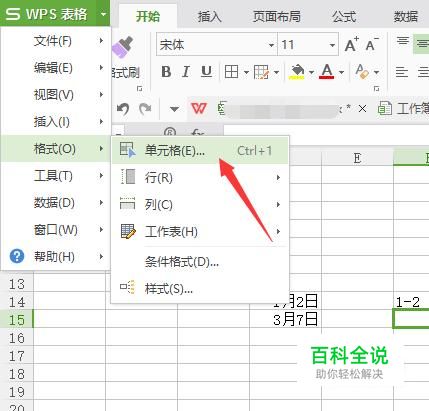
Task: Open the font name dropdown
Action: [x=271, y=45]
